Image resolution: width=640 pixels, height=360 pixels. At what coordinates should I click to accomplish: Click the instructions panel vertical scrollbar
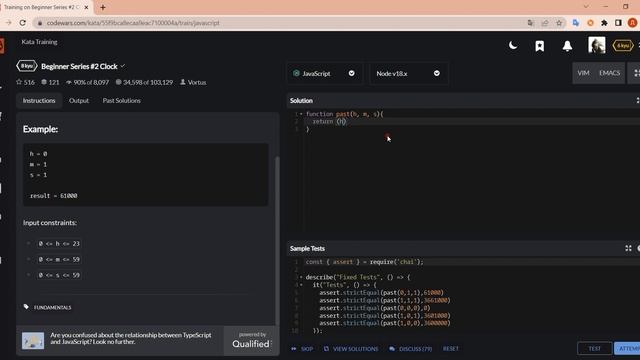[278, 241]
